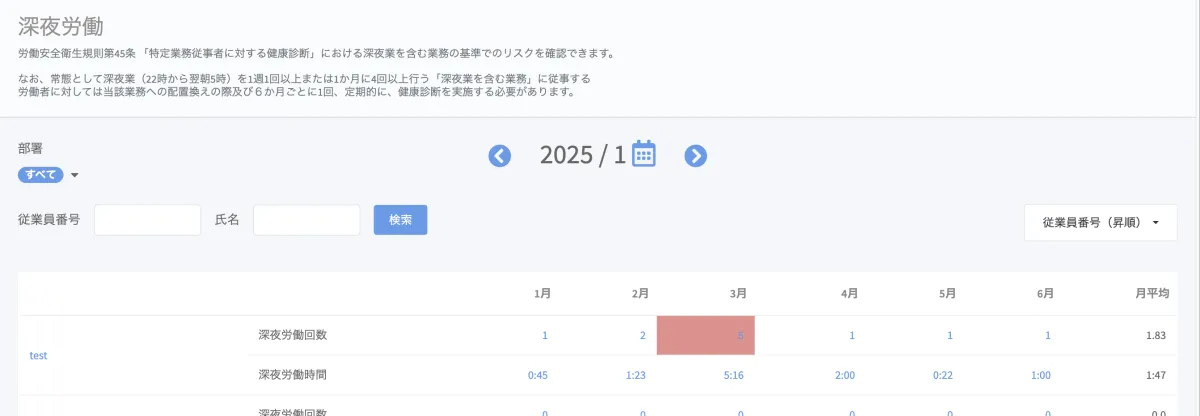
Task: Open the 従業員番号（昇順） sort dropdown
Action: pos(1100,222)
